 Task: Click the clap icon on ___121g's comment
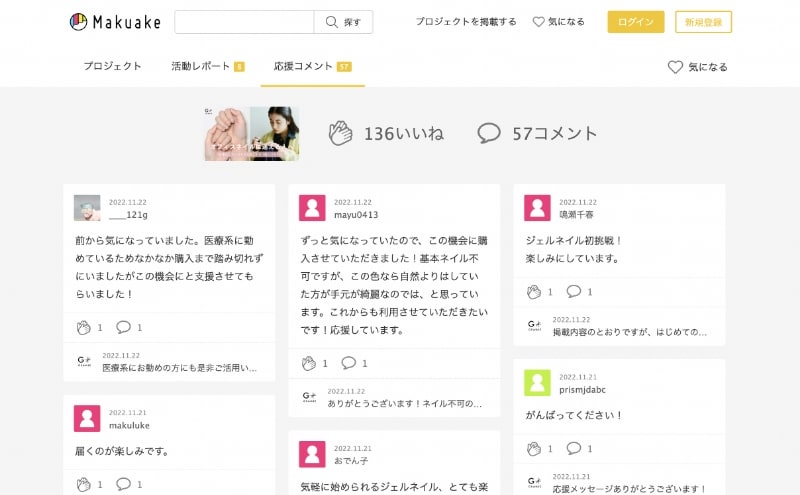point(83,327)
